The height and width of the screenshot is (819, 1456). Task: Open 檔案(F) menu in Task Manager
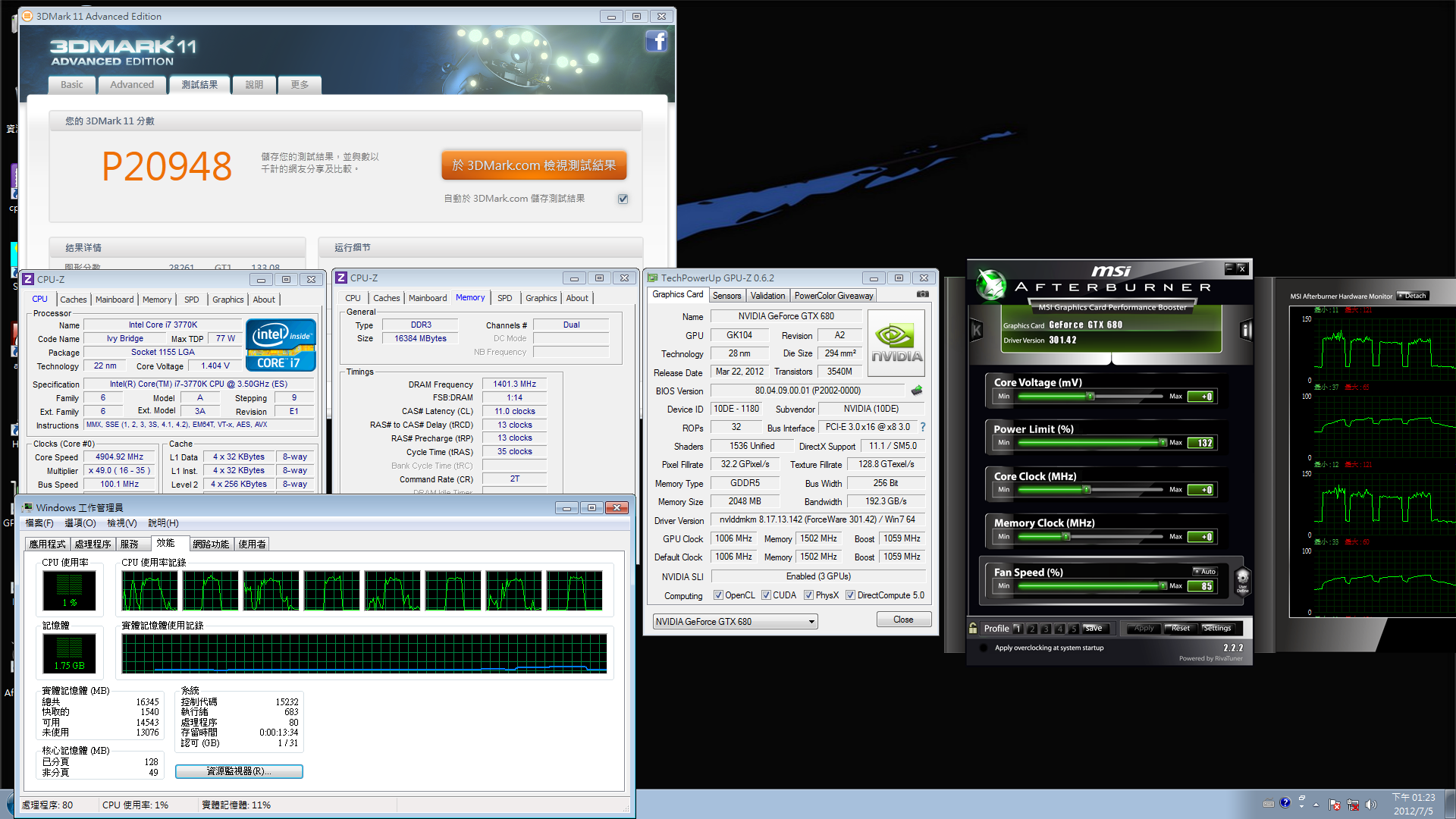pyautogui.click(x=39, y=523)
